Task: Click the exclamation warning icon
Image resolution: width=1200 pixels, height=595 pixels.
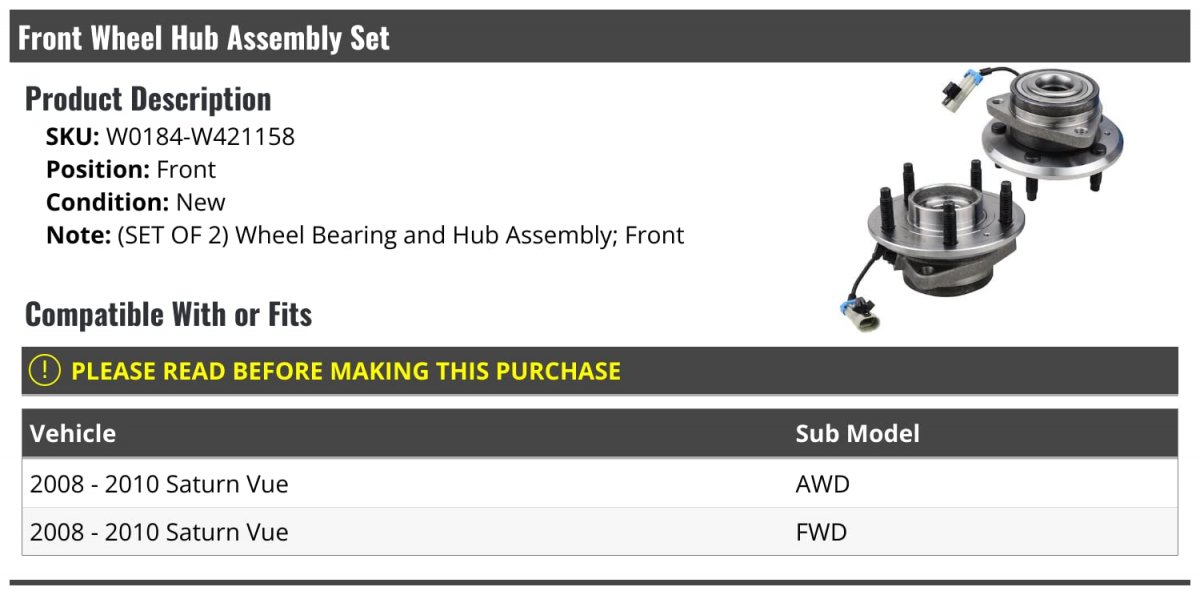Action: click(x=45, y=371)
